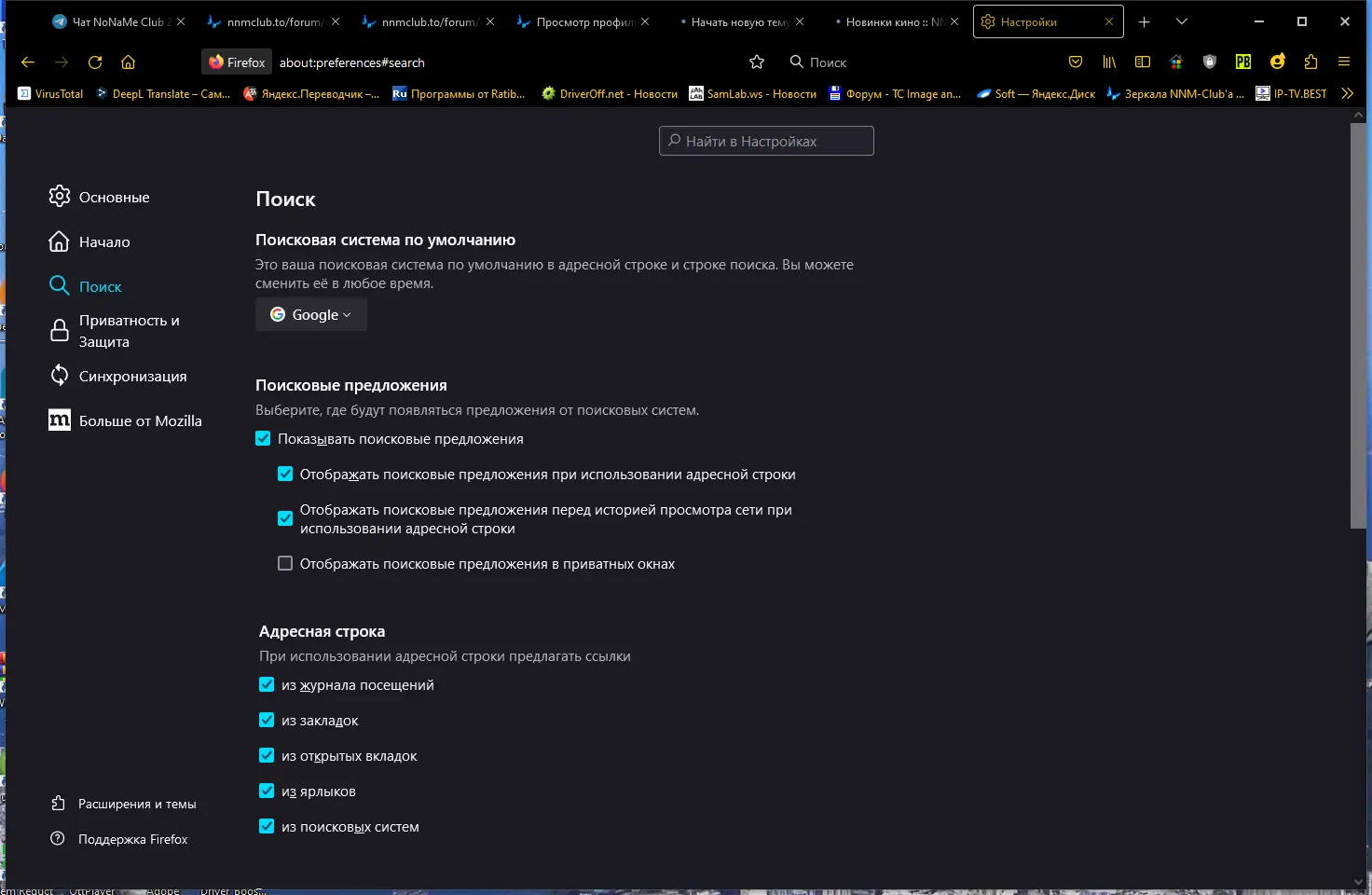Screen dimensions: 1372x895
Task: Open Поддержка Firefox help link
Action: pyautogui.click(x=119, y=839)
